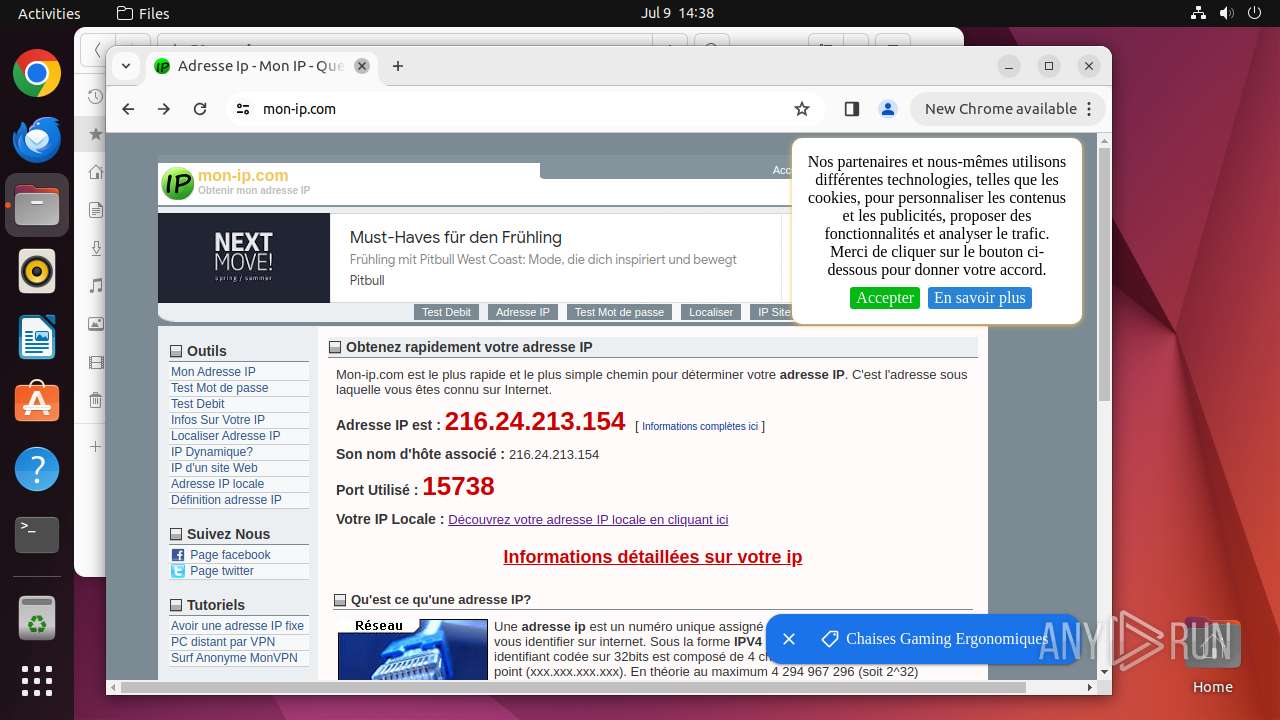This screenshot has height=720, width=1280.
Task: Open Mon Adresse IP sidebar link
Action: (x=213, y=372)
